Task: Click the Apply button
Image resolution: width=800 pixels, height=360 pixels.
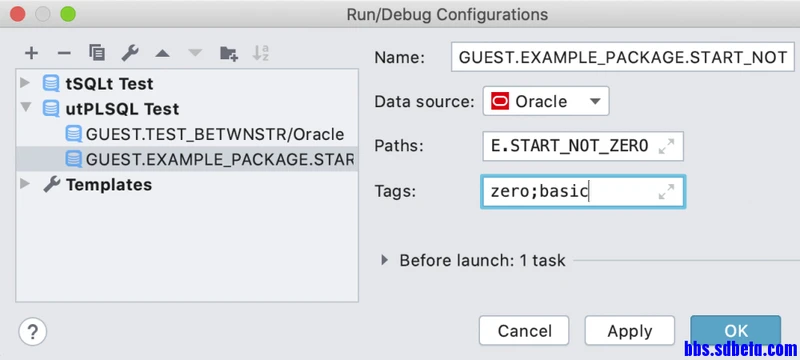Action: 630,331
